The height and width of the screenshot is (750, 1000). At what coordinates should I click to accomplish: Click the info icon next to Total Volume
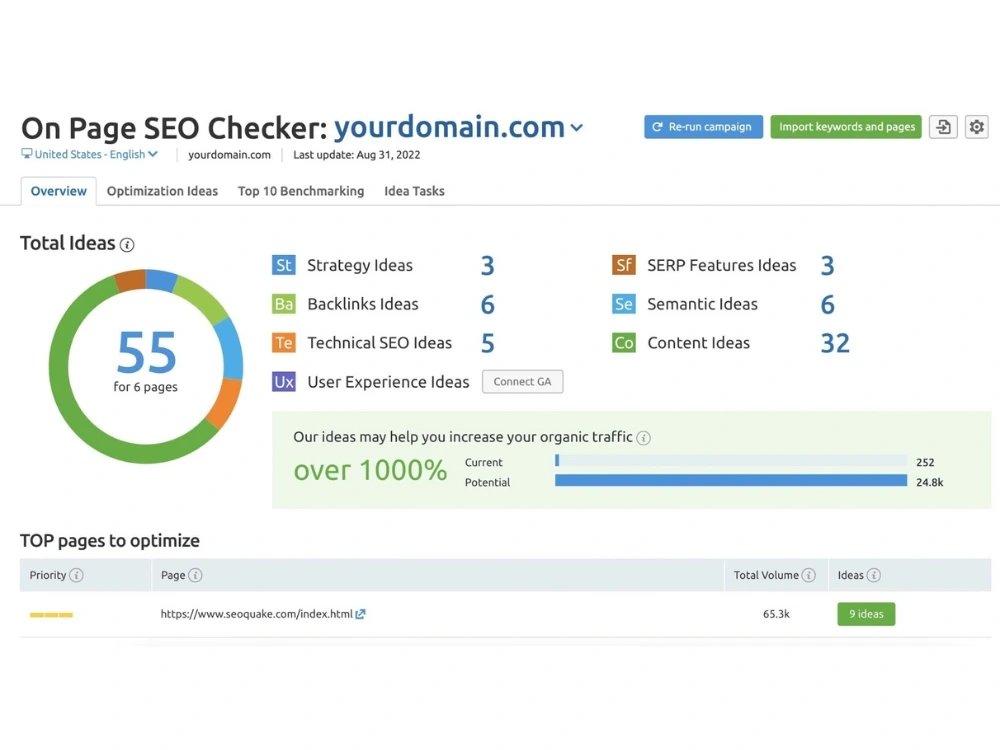(x=808, y=575)
